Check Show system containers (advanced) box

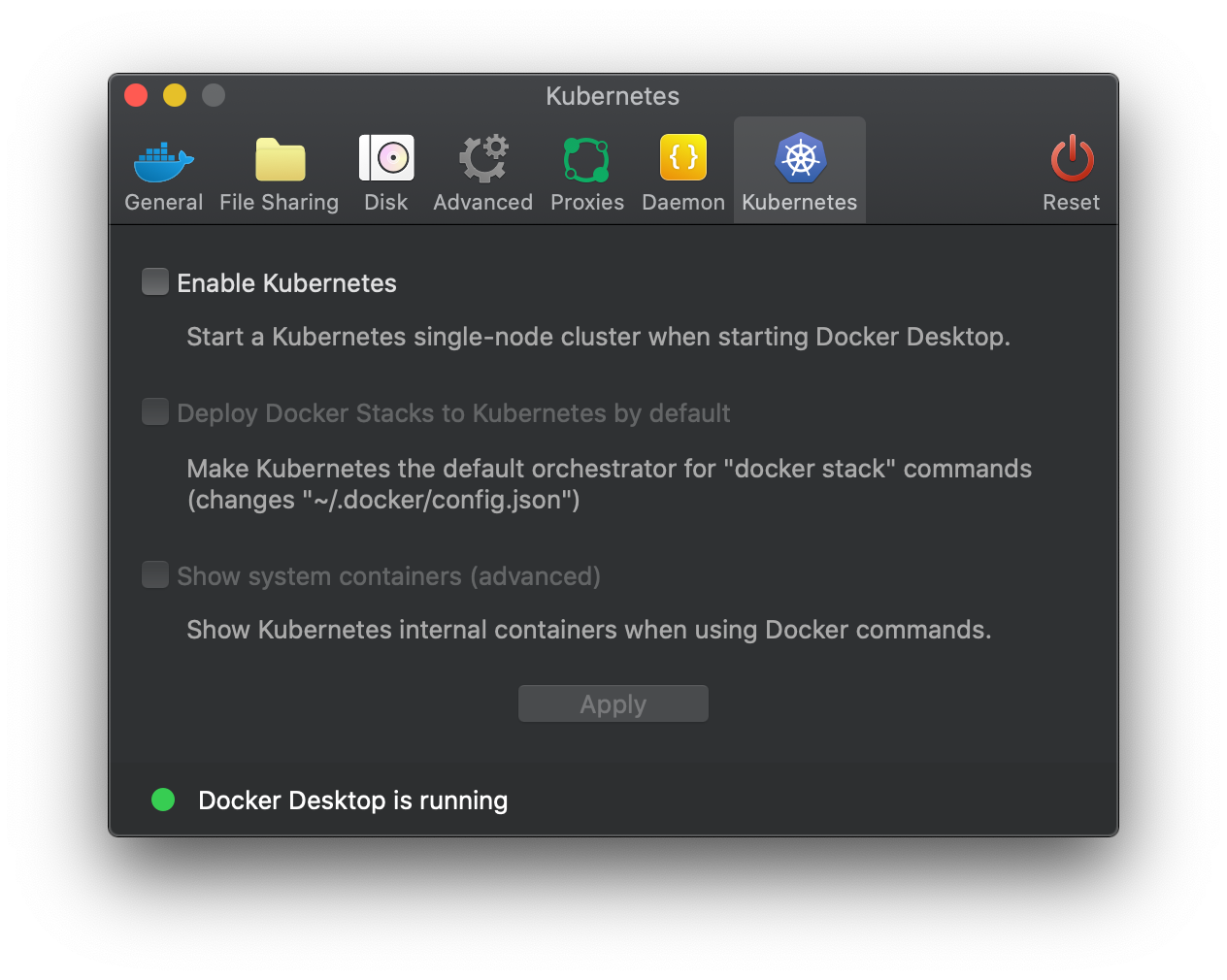155,575
